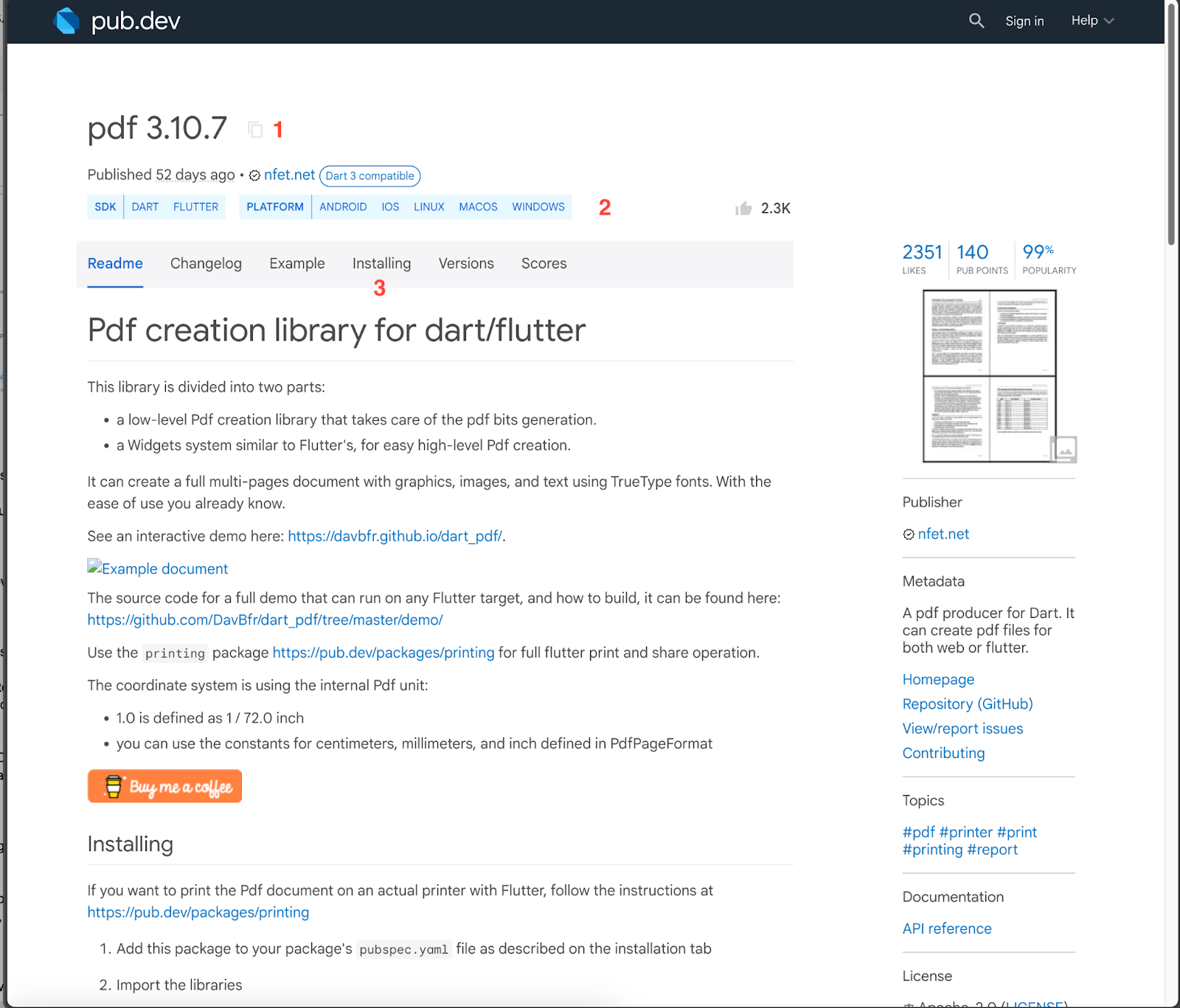Click the 140 pub points score
This screenshot has height=1008, width=1180.
pyautogui.click(x=982, y=259)
